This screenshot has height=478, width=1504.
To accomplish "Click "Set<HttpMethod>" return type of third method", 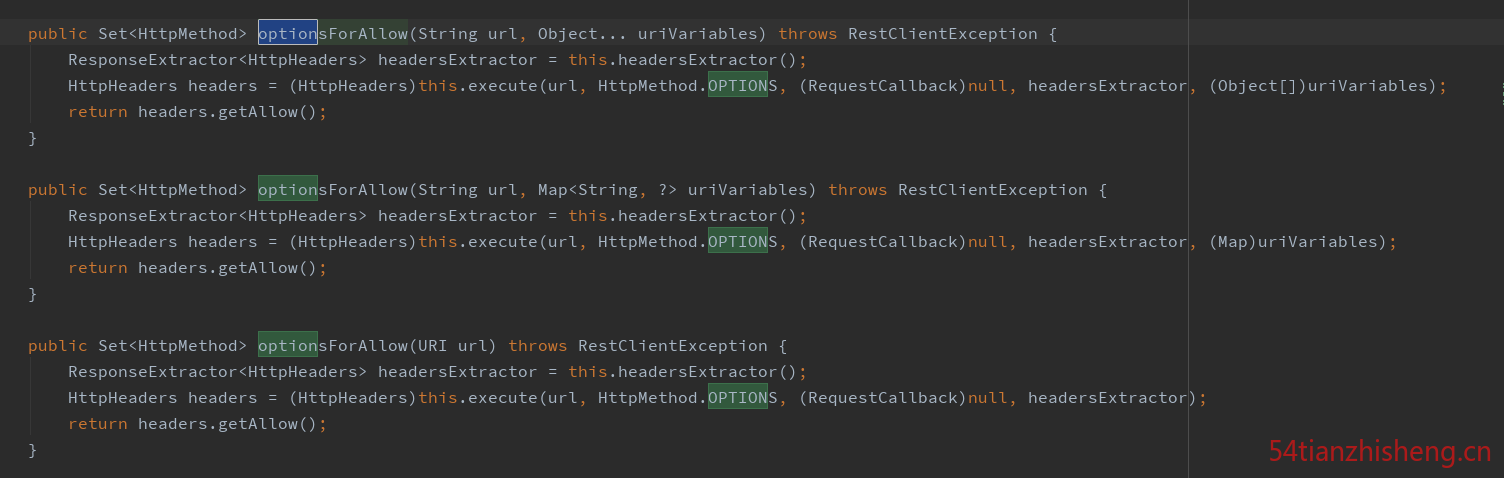I will click(x=172, y=346).
